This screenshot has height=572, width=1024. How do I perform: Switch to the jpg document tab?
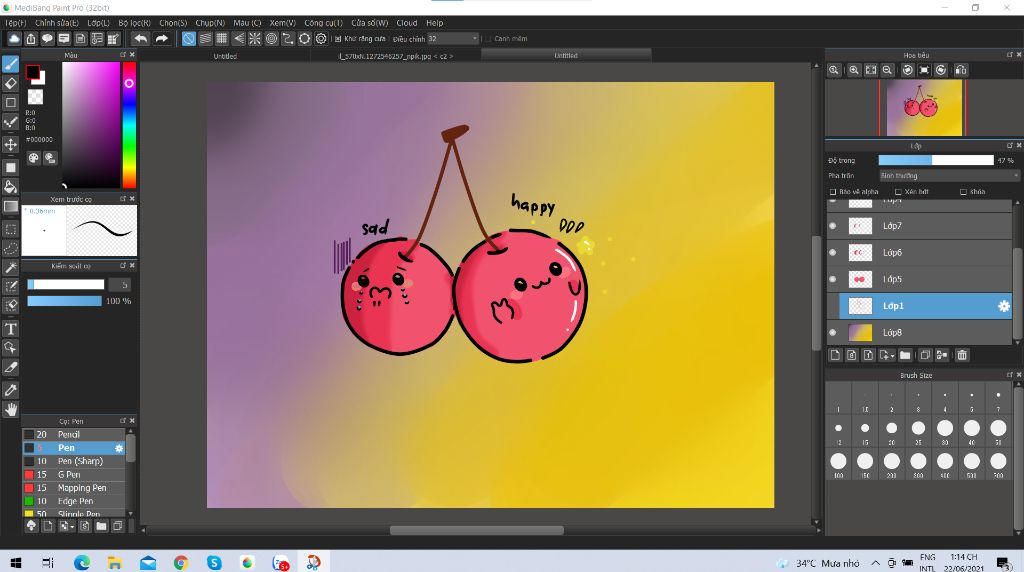(396, 56)
